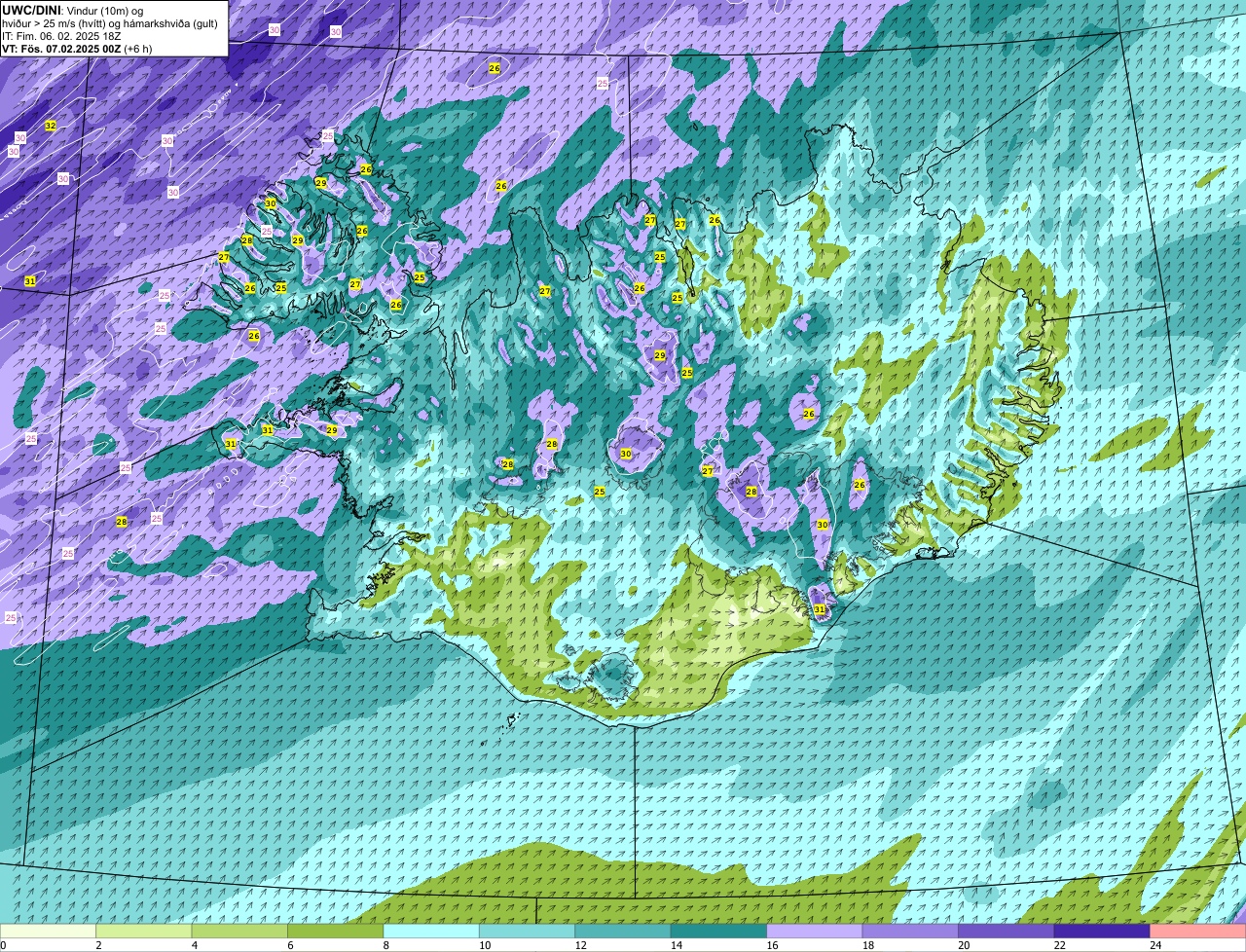Click the pink above-24 m/s legend swatch
Screen dimensions: 1246x952
[x=1198, y=931]
